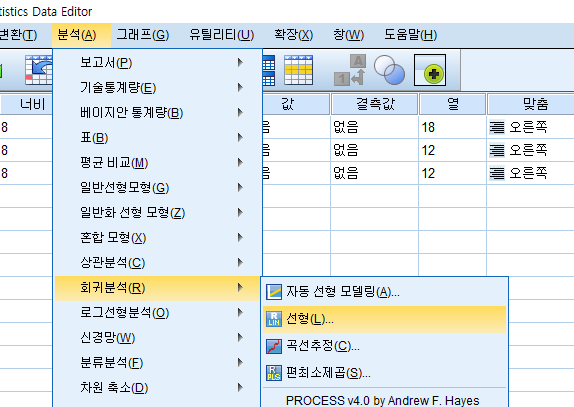574x407 pixels.
Task: Choose 곡선추정(C)... curve estimation
Action: tap(384, 346)
